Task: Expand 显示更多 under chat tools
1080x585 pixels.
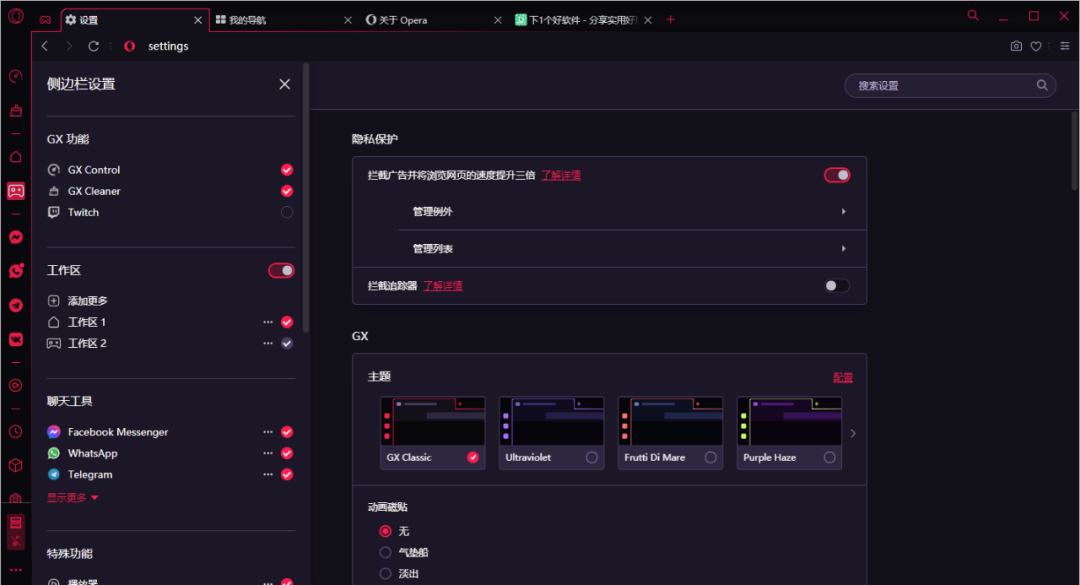Action: pos(73,497)
